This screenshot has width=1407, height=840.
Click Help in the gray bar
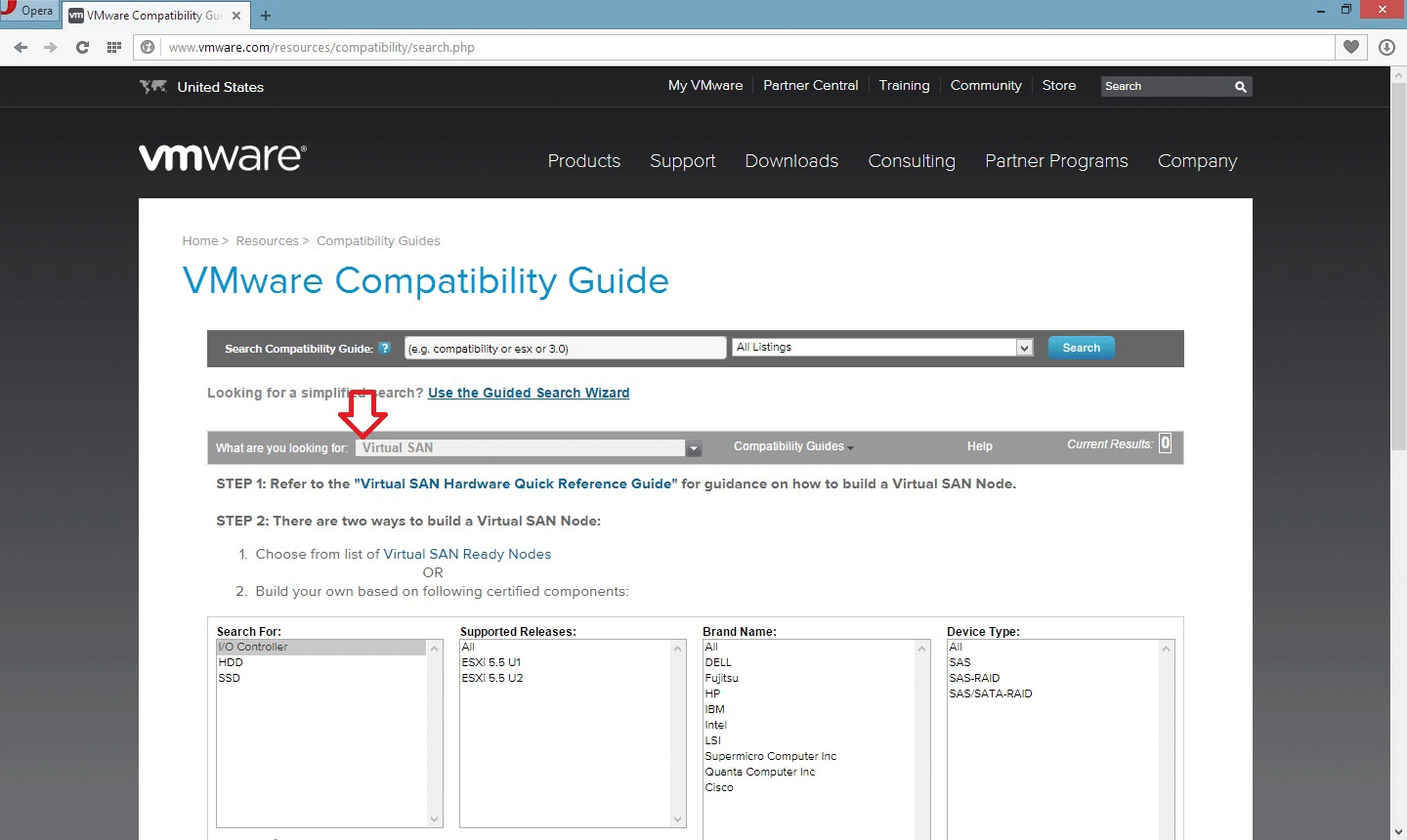coord(980,446)
